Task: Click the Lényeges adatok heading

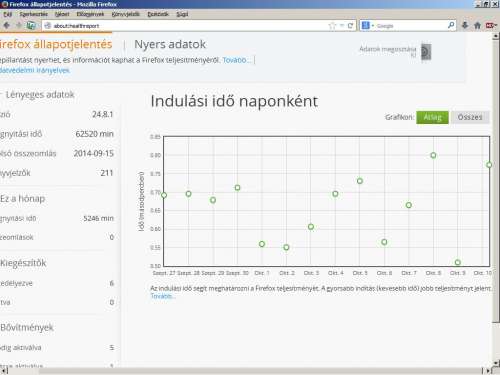Action: [x=40, y=95]
